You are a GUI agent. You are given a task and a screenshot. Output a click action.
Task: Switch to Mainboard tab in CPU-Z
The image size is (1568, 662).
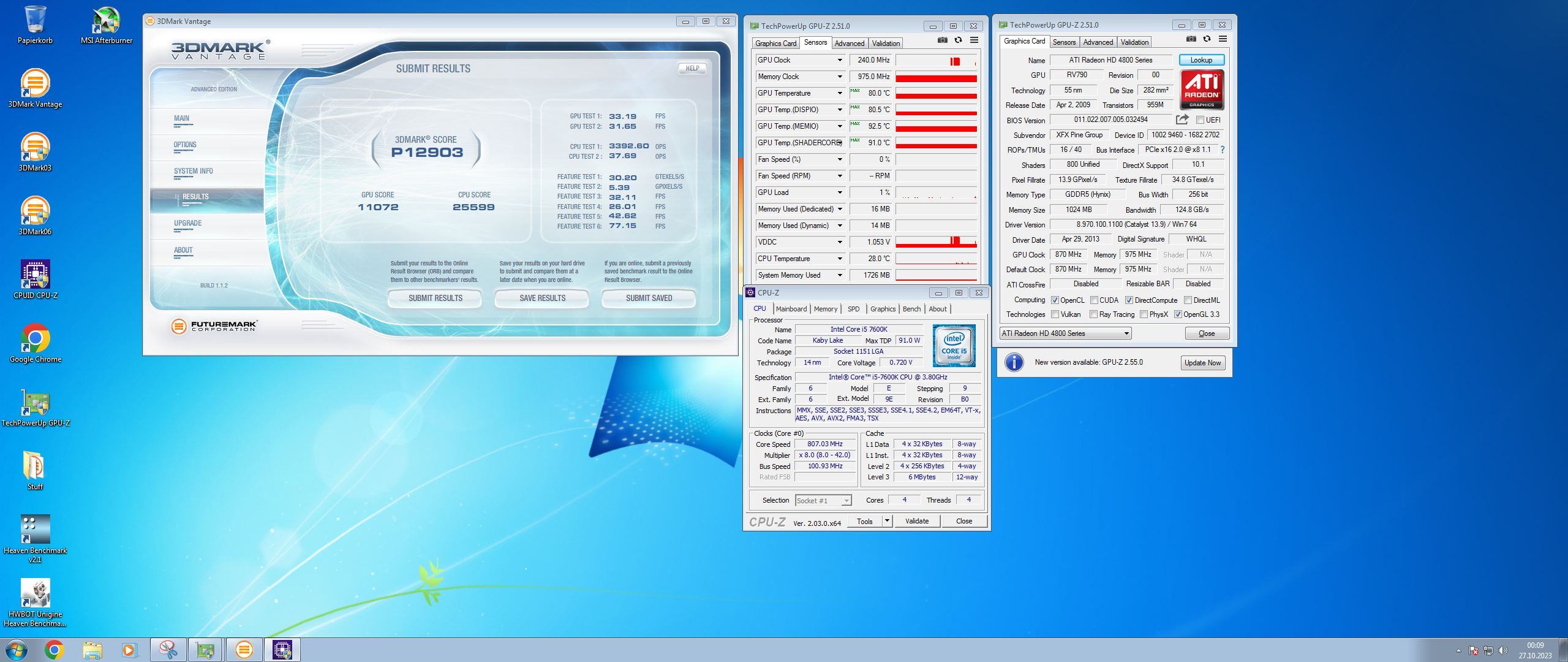(791, 309)
